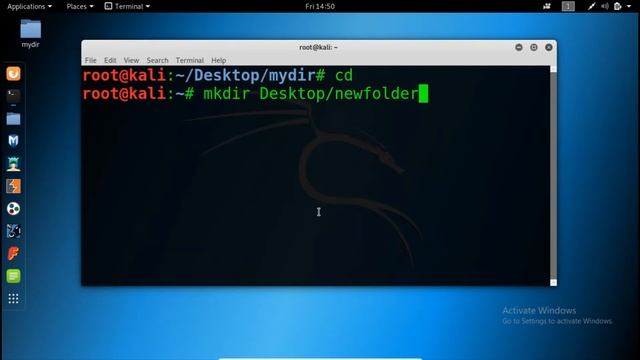Switch workspace using the workspace 1 indicator
The height and width of the screenshot is (360, 640).
[x=568, y=6]
